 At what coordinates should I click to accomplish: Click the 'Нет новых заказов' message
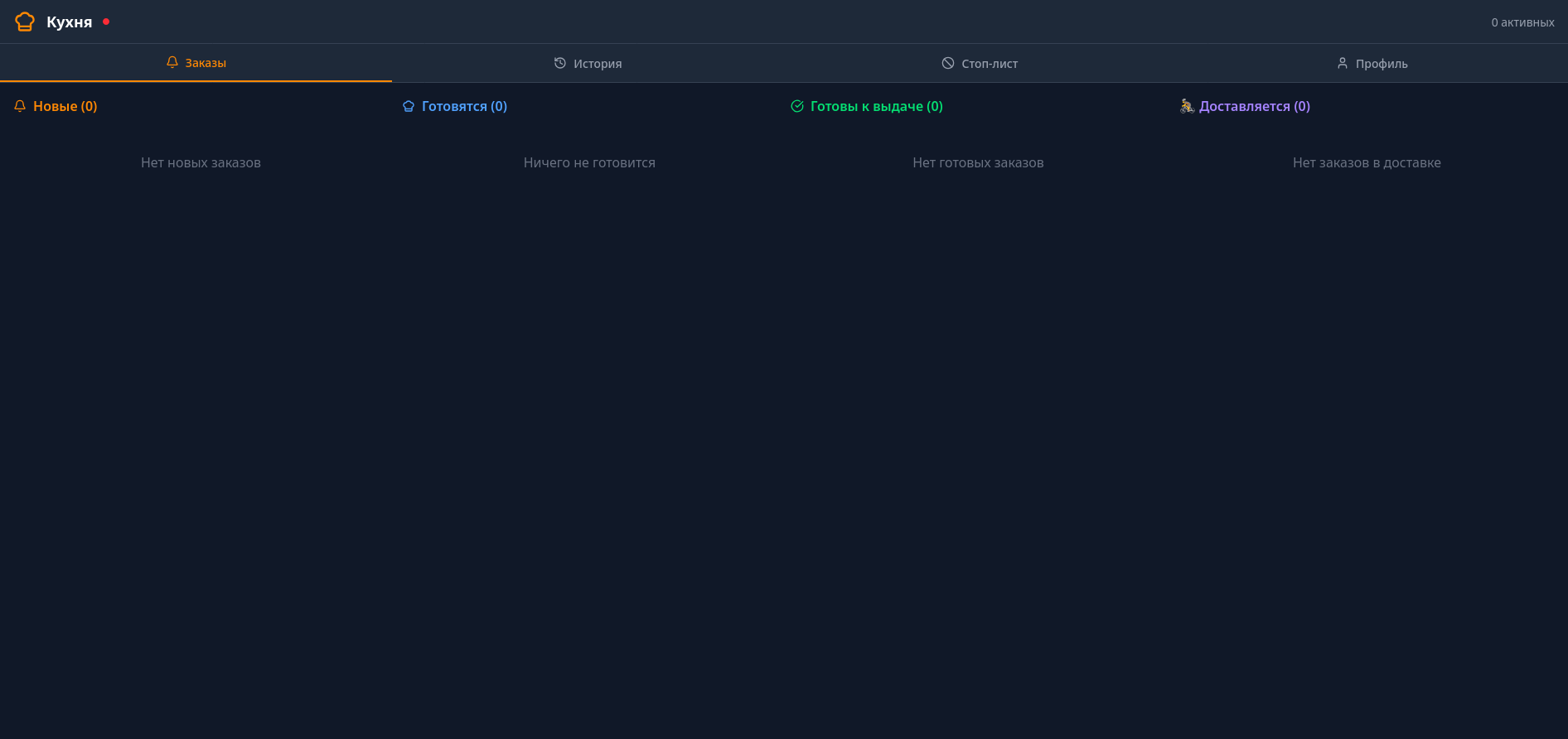point(201,162)
